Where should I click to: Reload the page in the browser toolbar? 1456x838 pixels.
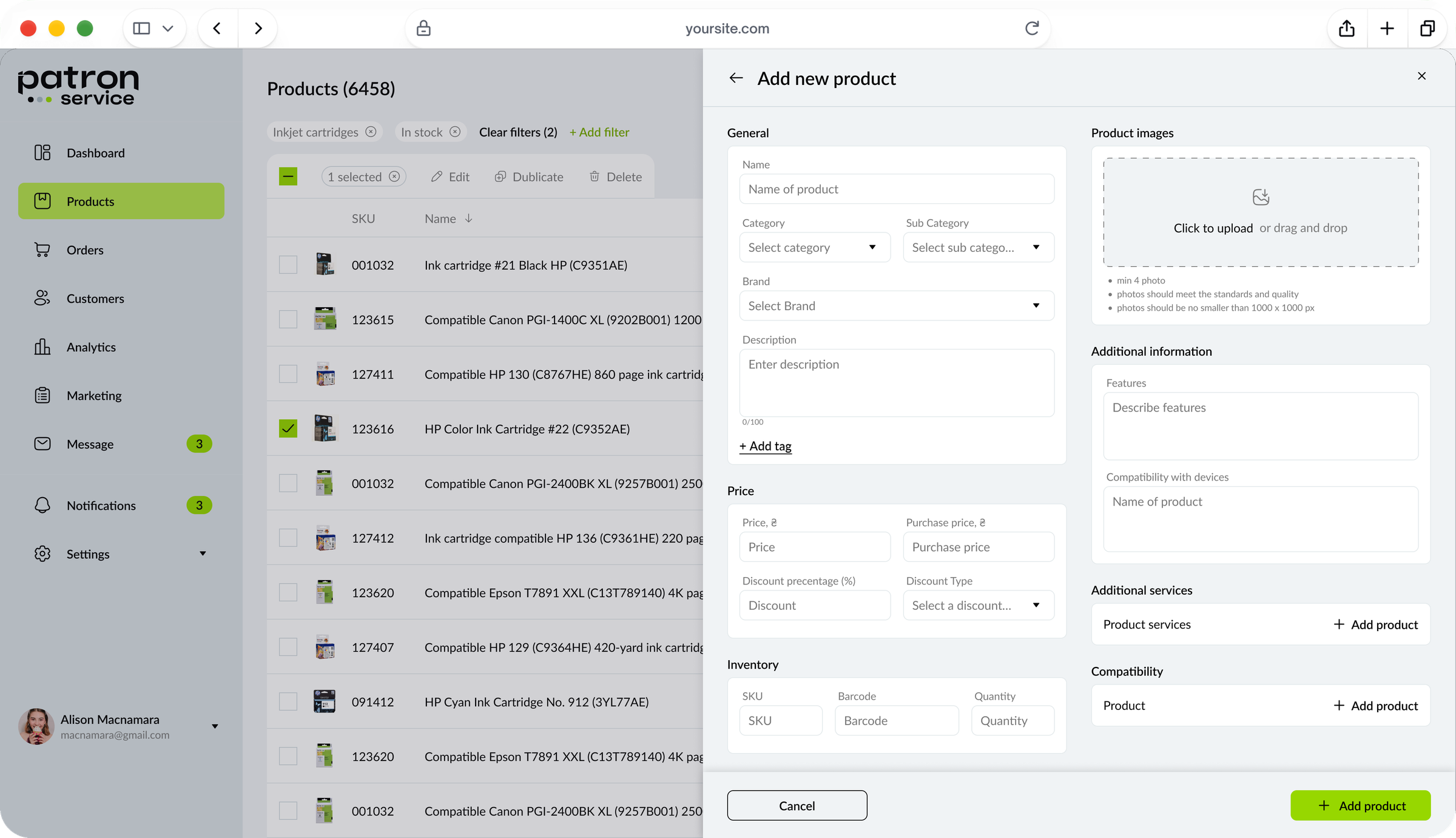1032,28
